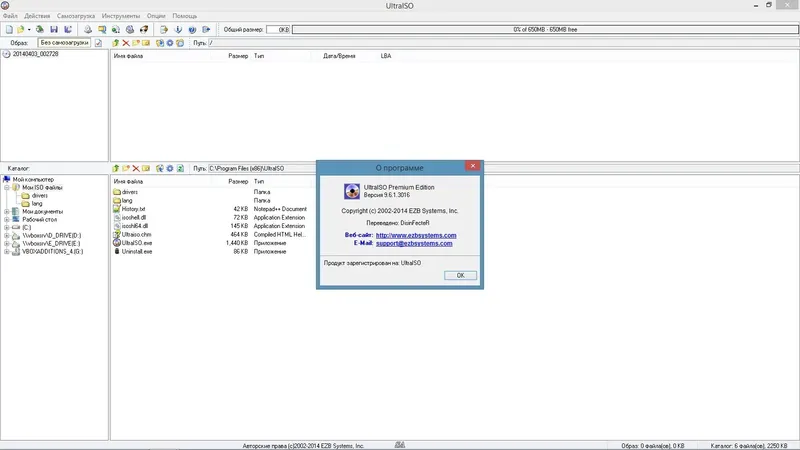Click the Save As toolbar icon
Screen dimensions: 800x450
tap(68, 30)
